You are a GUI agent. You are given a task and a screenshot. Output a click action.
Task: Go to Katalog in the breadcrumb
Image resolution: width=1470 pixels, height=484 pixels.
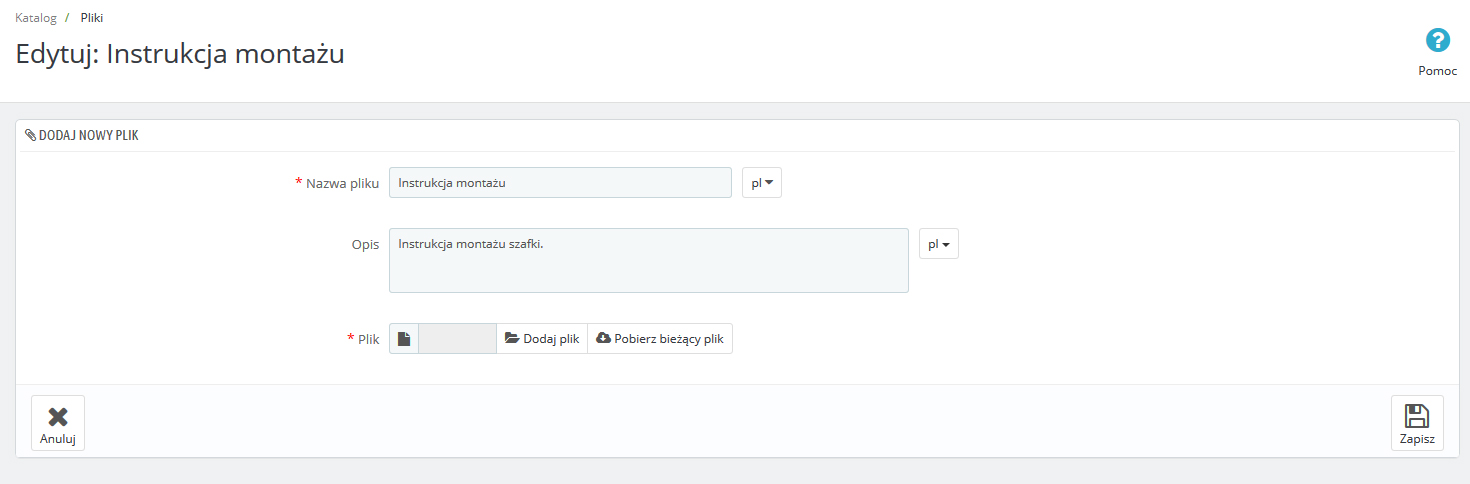(x=36, y=18)
